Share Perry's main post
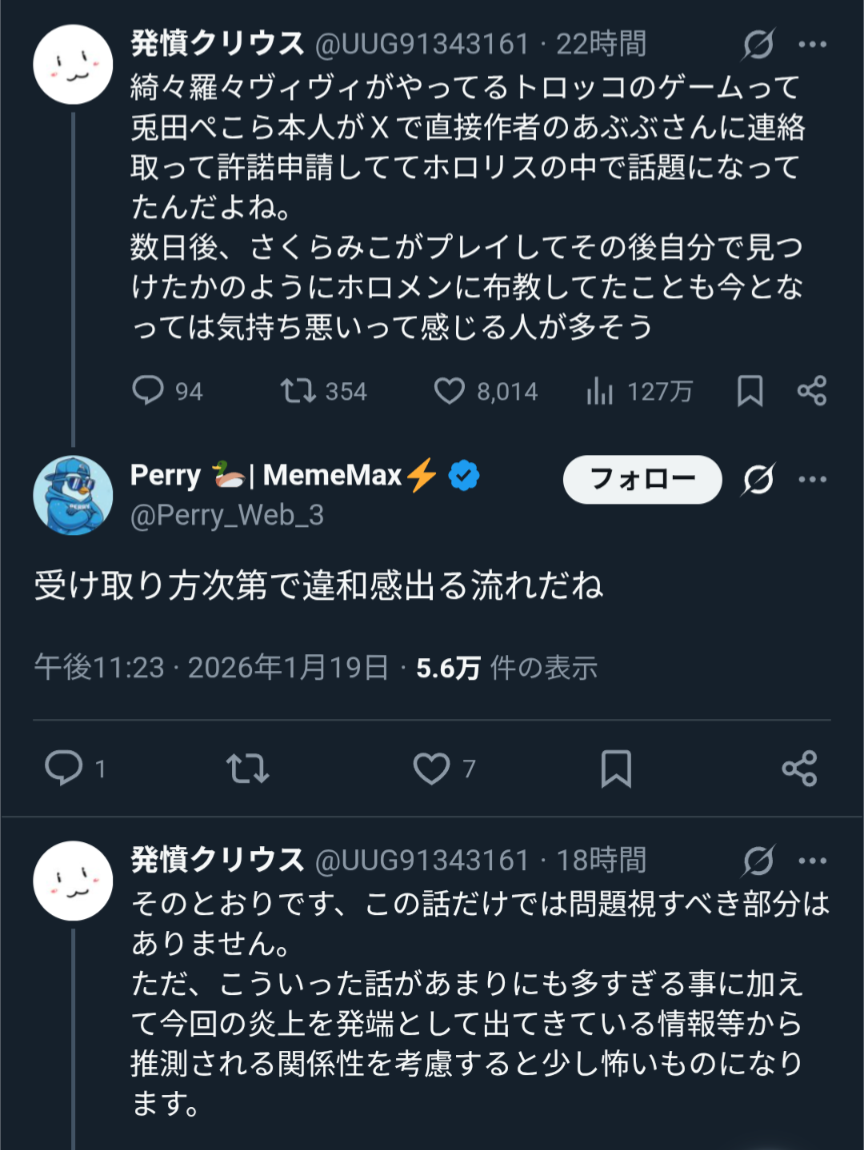The height and width of the screenshot is (1150, 864). [799, 768]
